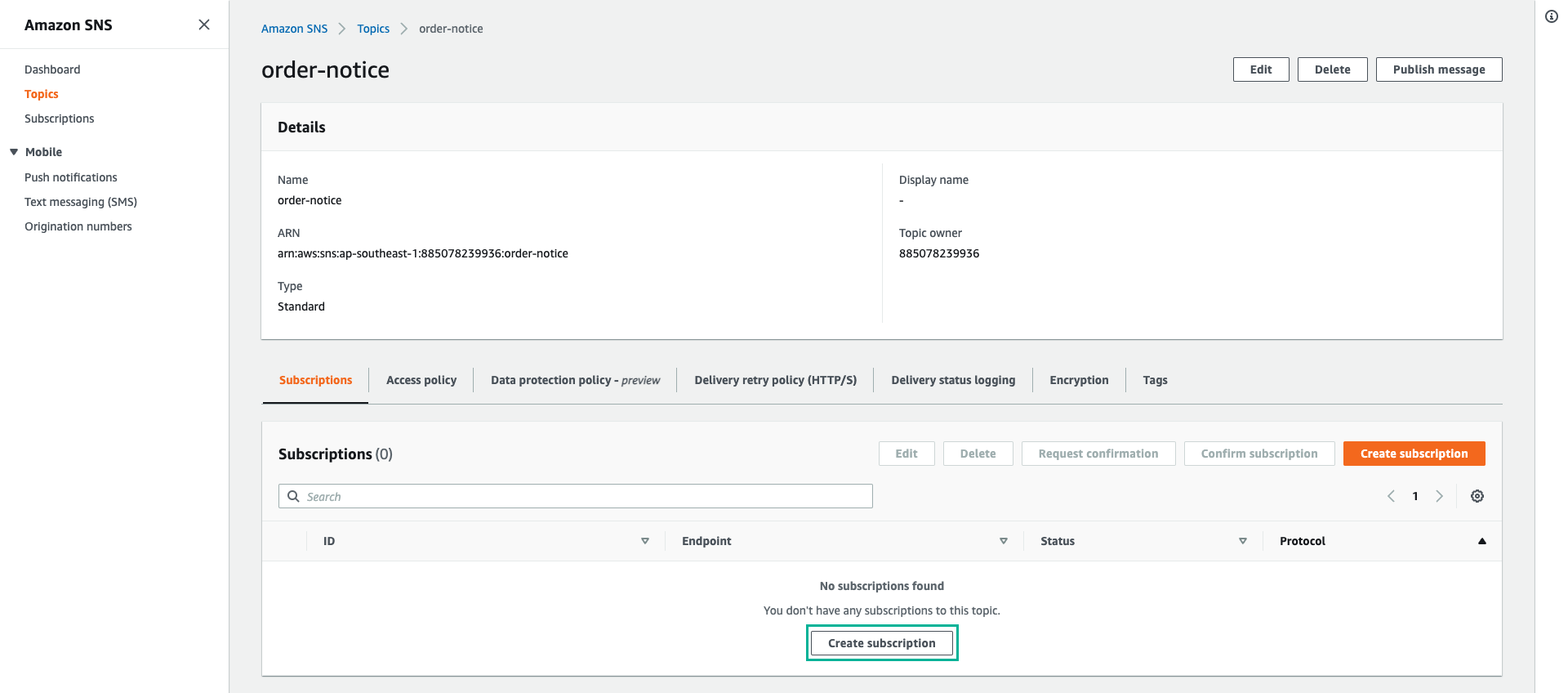The height and width of the screenshot is (693, 1568).
Task: Open Delivery retry policy (HTTP/S) tab
Action: click(775, 380)
